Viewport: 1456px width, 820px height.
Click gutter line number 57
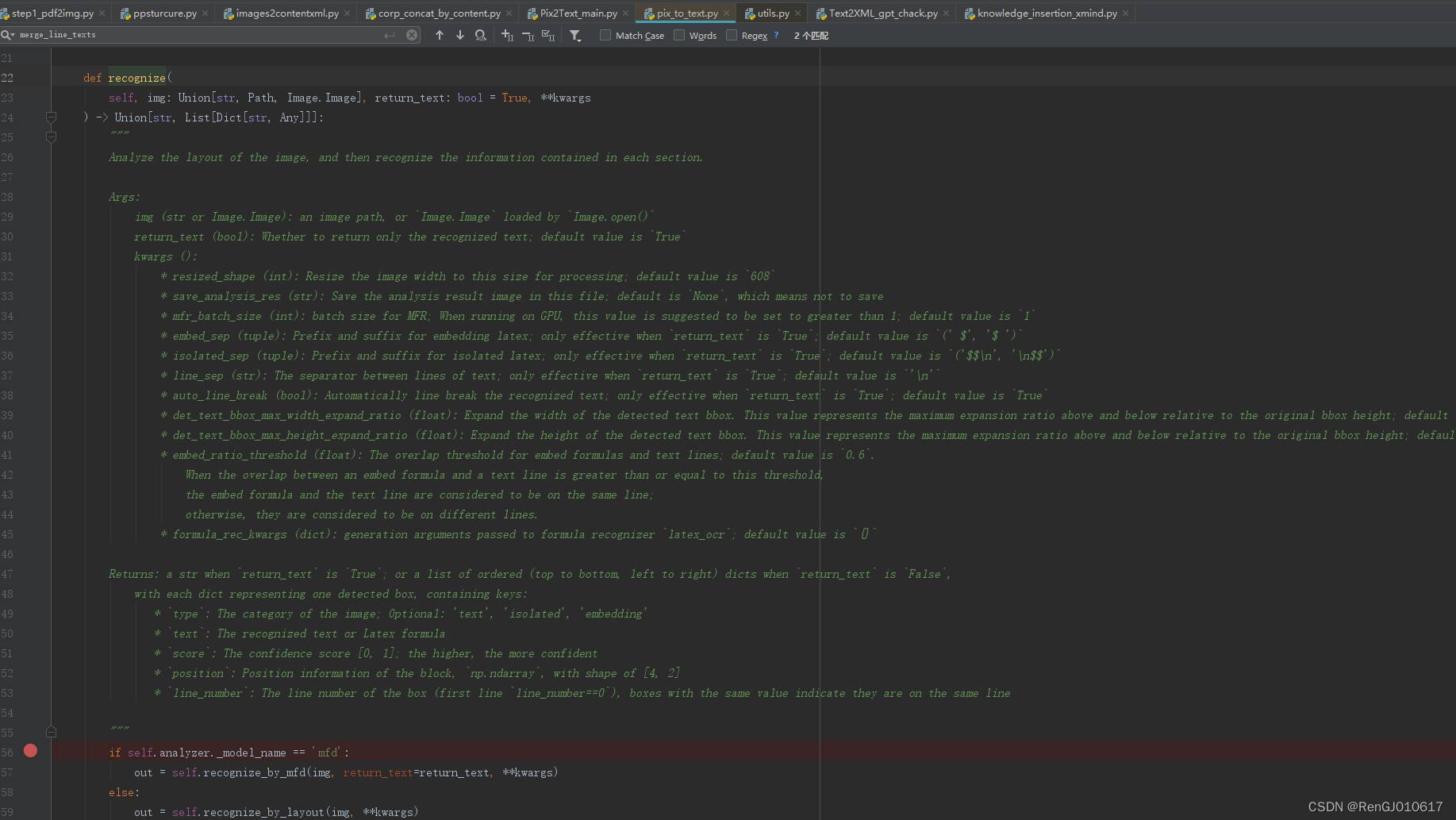pyautogui.click(x=7, y=772)
